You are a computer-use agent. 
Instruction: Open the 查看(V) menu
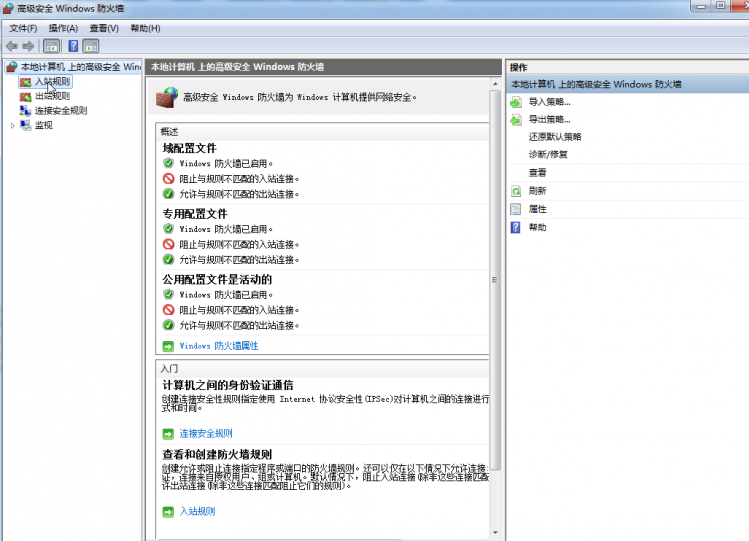pos(104,28)
